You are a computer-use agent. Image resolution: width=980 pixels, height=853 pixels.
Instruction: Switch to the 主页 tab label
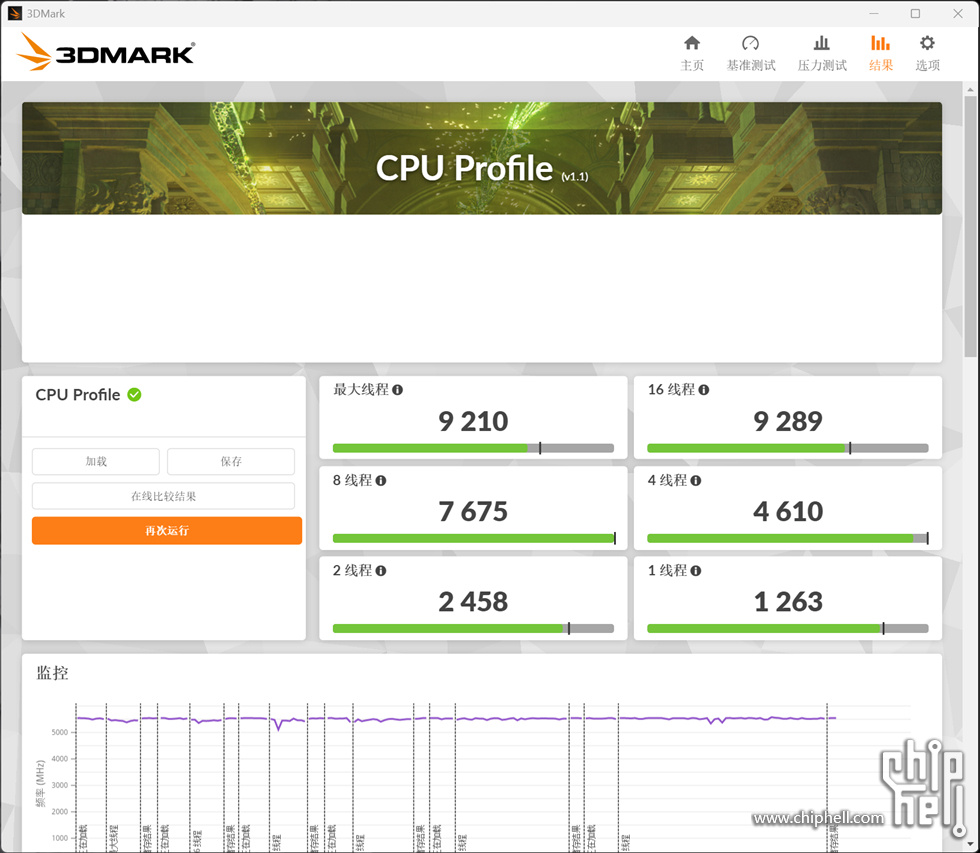[692, 66]
